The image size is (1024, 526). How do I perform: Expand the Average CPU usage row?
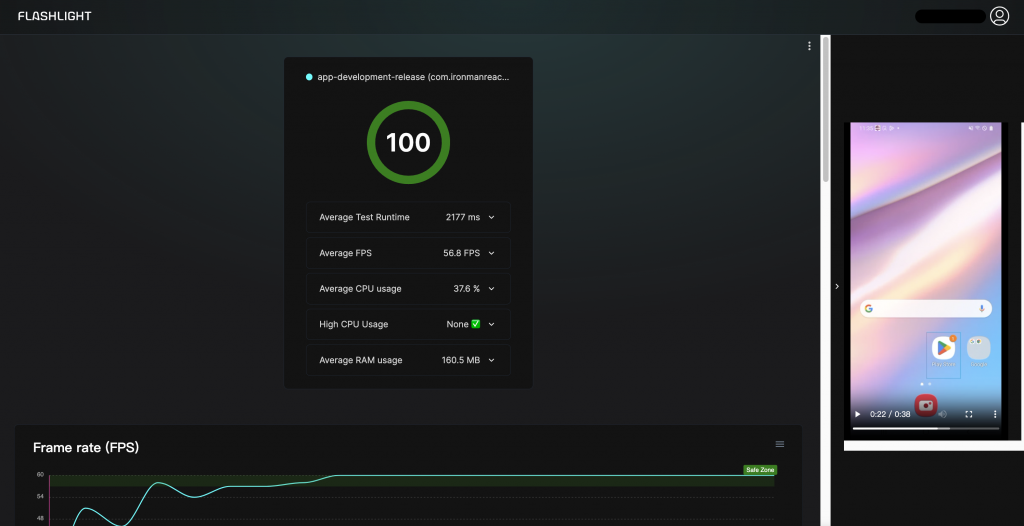(x=408, y=289)
